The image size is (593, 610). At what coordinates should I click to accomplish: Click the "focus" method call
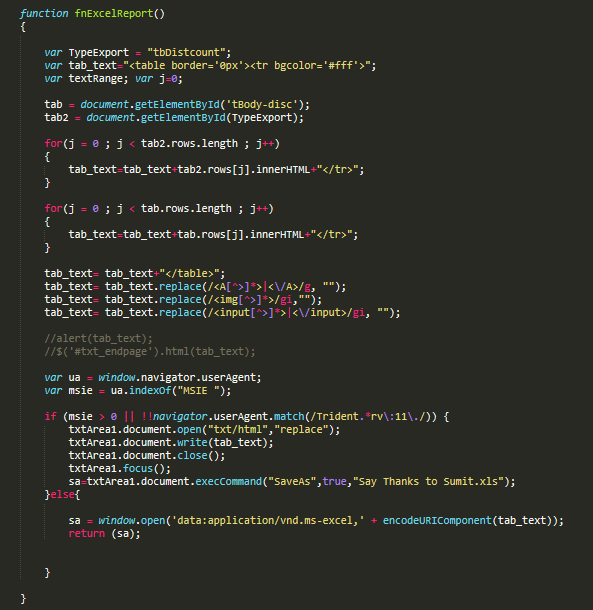(138, 468)
